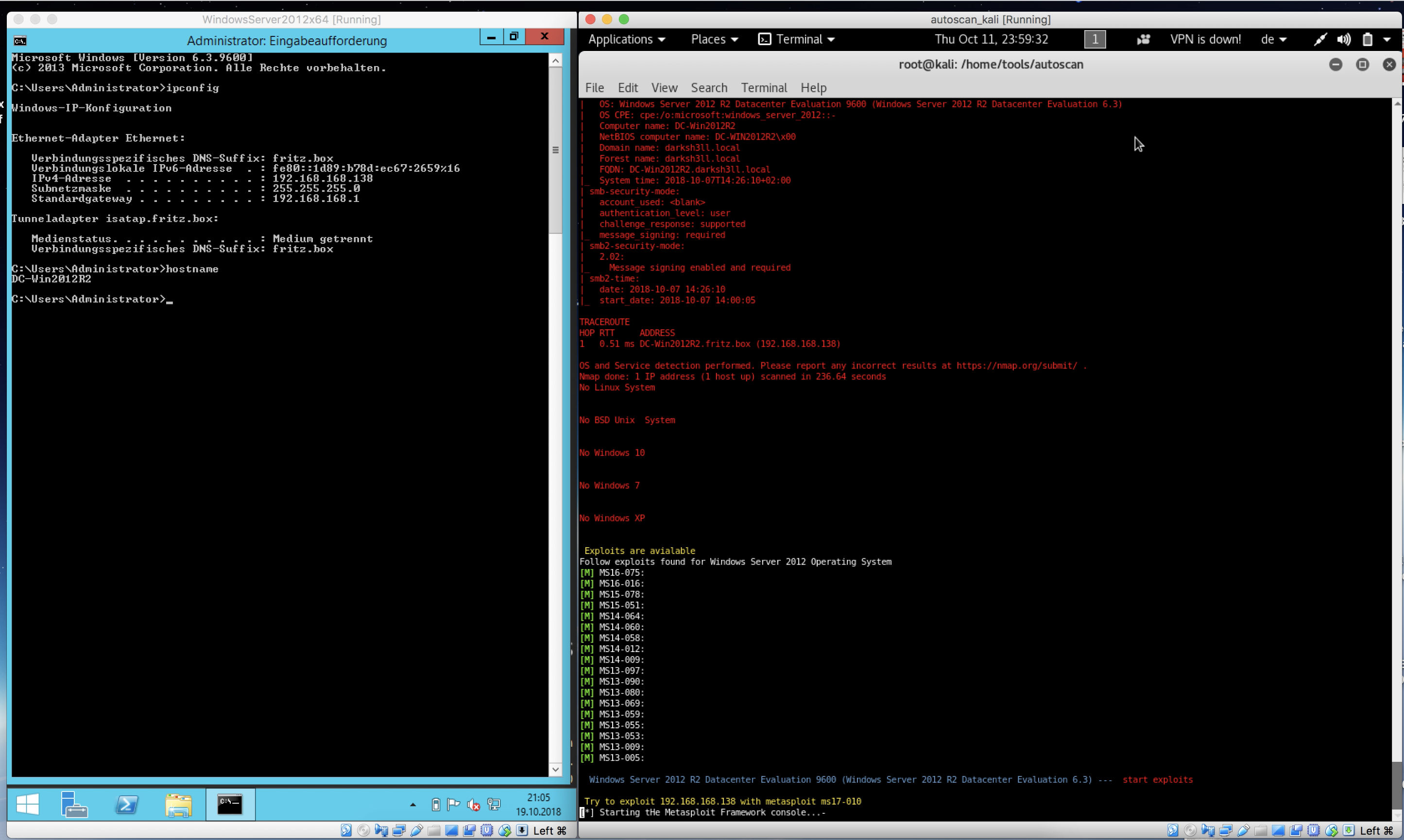Click Kali battery status icon
The width and height of the screenshot is (1404, 840).
(x=1367, y=39)
